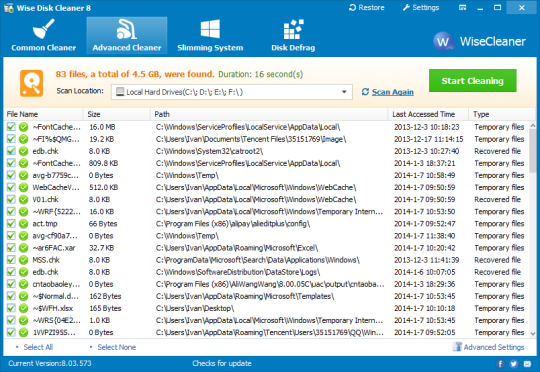
Task: Uncheck the act.tmp checkbox
Action: point(11,224)
